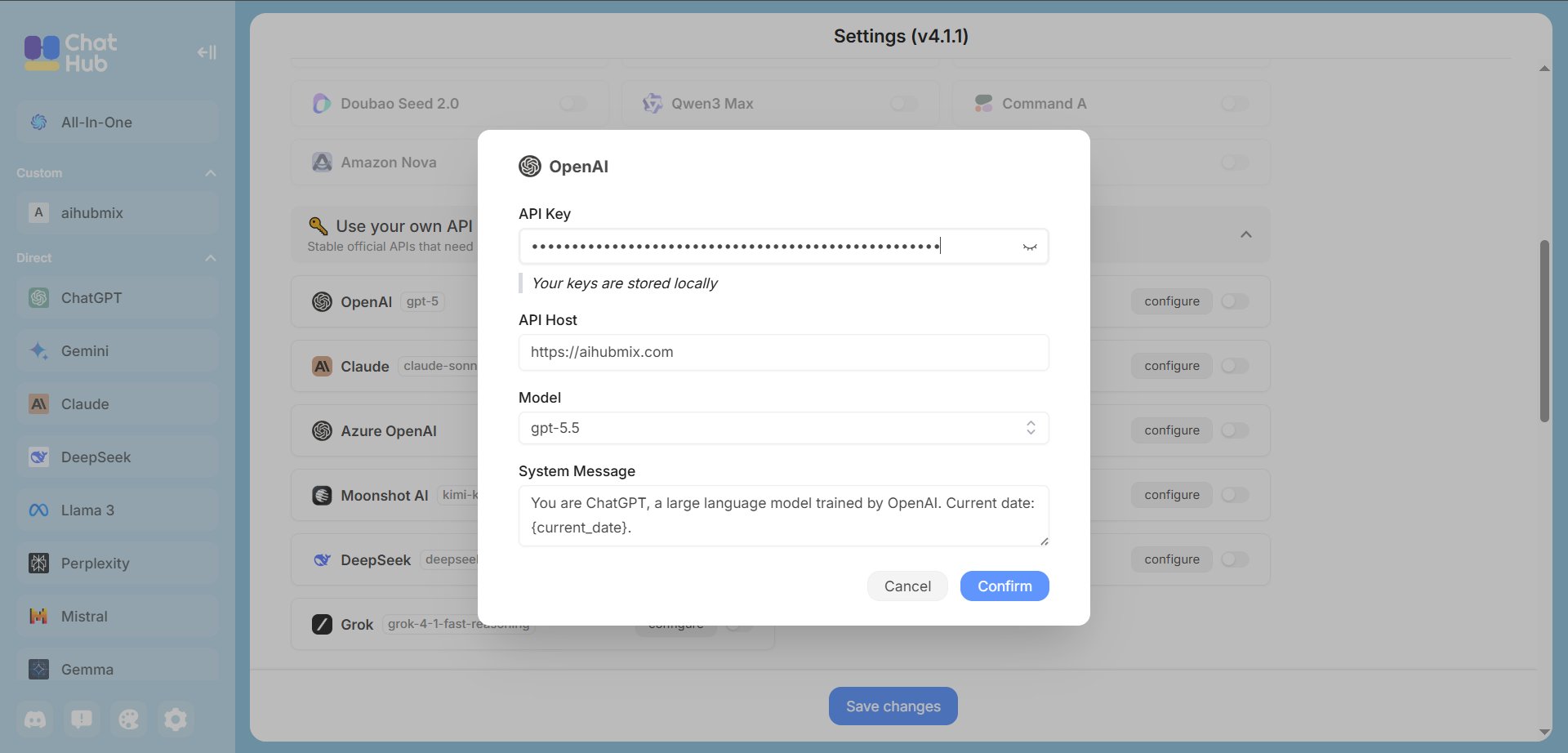Click the Doubao Seed icon
1568x753 pixels.
[322, 104]
